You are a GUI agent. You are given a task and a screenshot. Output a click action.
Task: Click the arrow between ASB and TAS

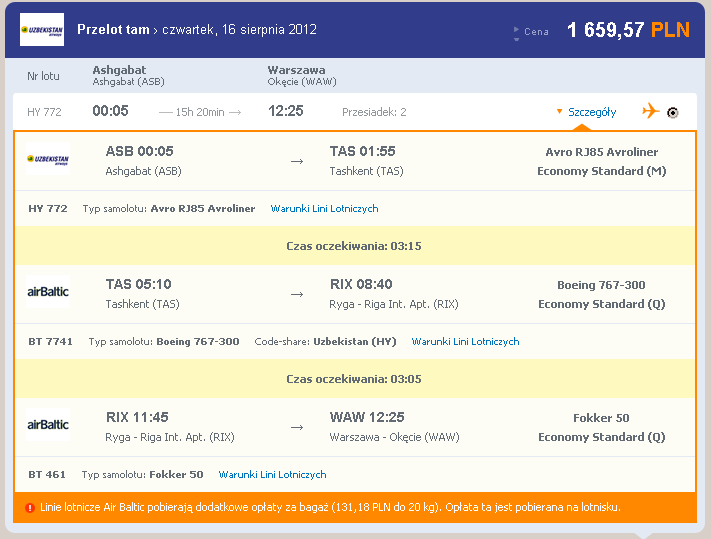coord(297,161)
